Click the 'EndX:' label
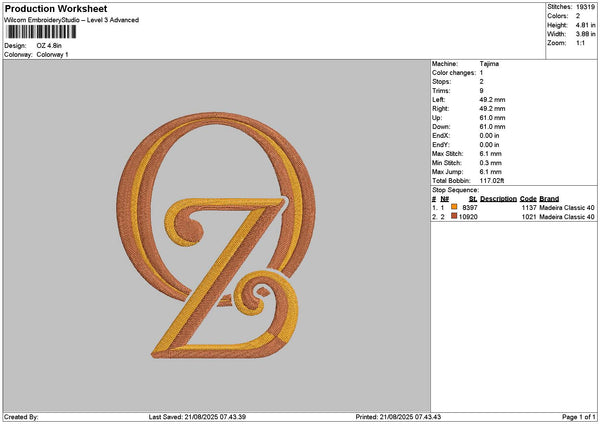The width and height of the screenshot is (600, 424). click(441, 136)
